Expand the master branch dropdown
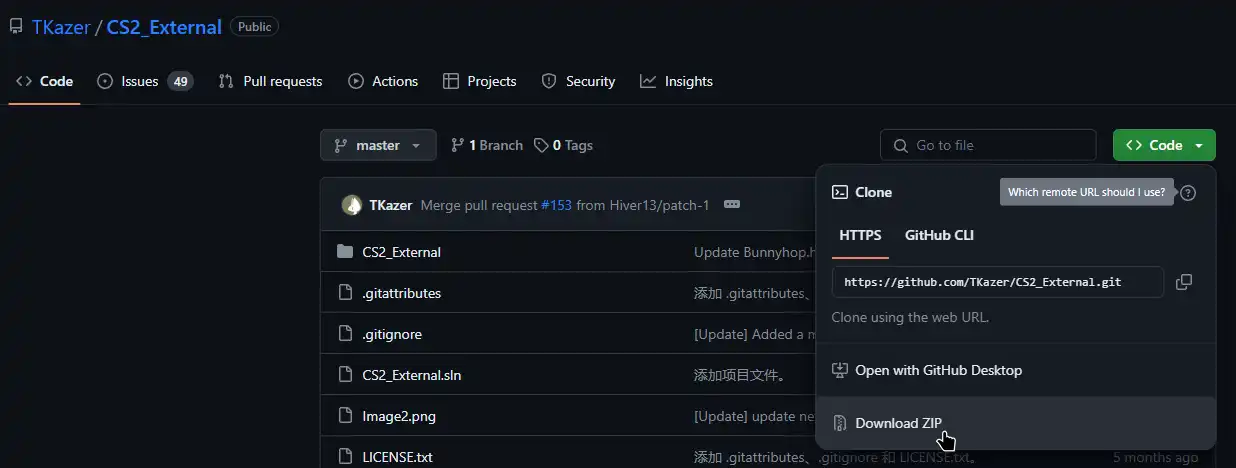This screenshot has height=468, width=1236. click(x=378, y=145)
